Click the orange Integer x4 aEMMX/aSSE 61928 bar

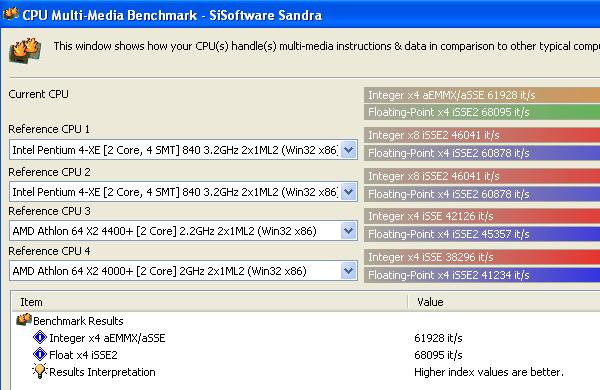tap(482, 95)
